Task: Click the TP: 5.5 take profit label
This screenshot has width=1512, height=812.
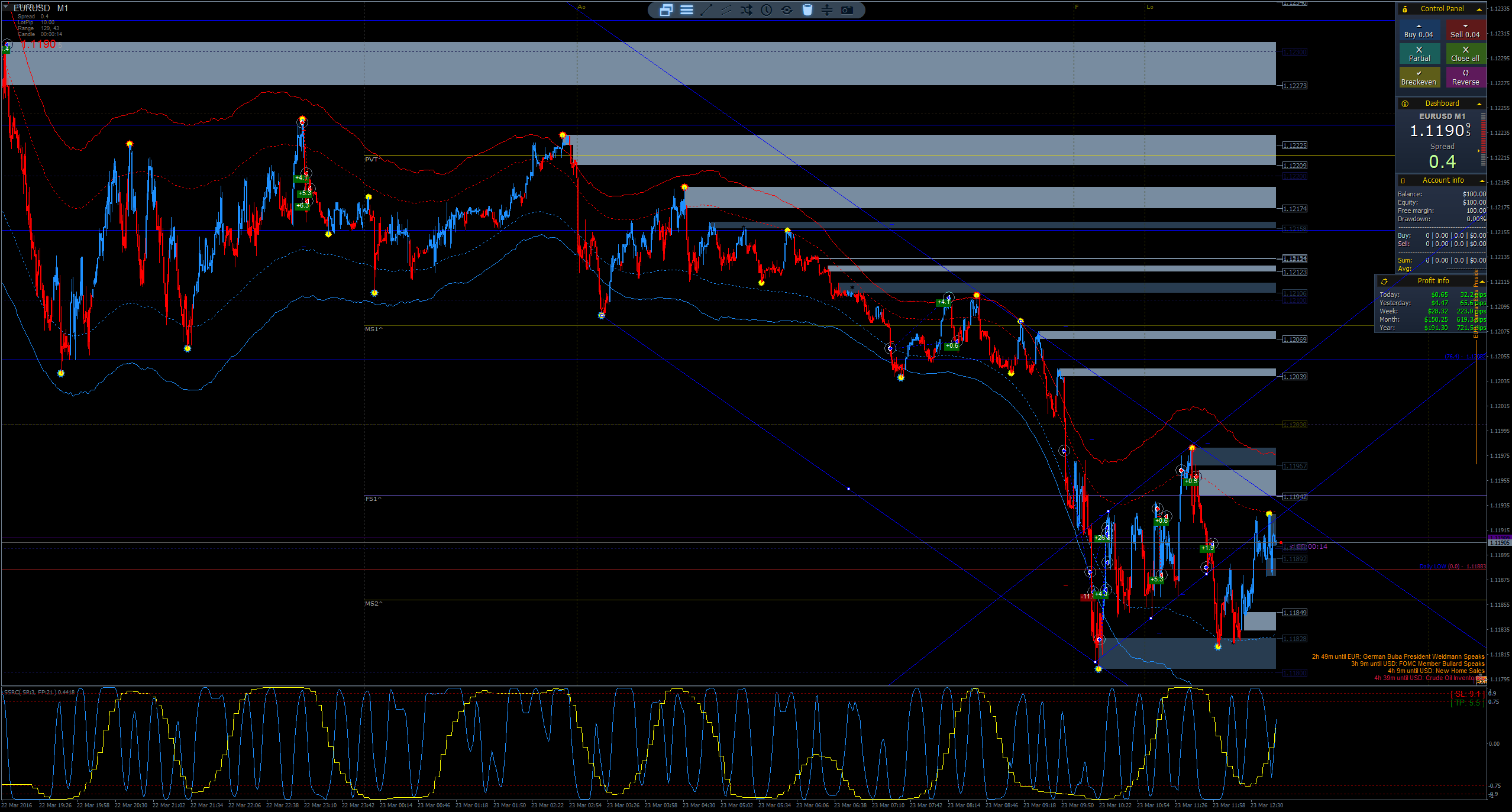Action: 1467,703
